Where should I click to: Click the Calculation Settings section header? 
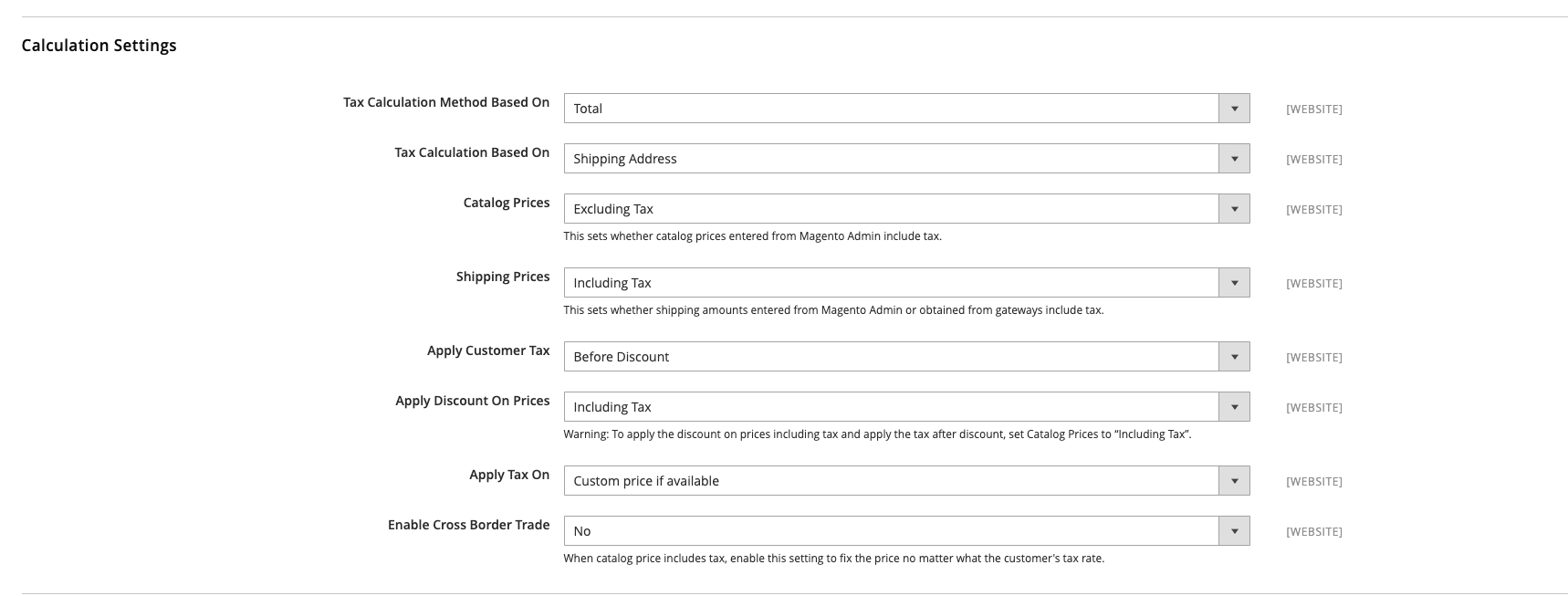coord(100,45)
